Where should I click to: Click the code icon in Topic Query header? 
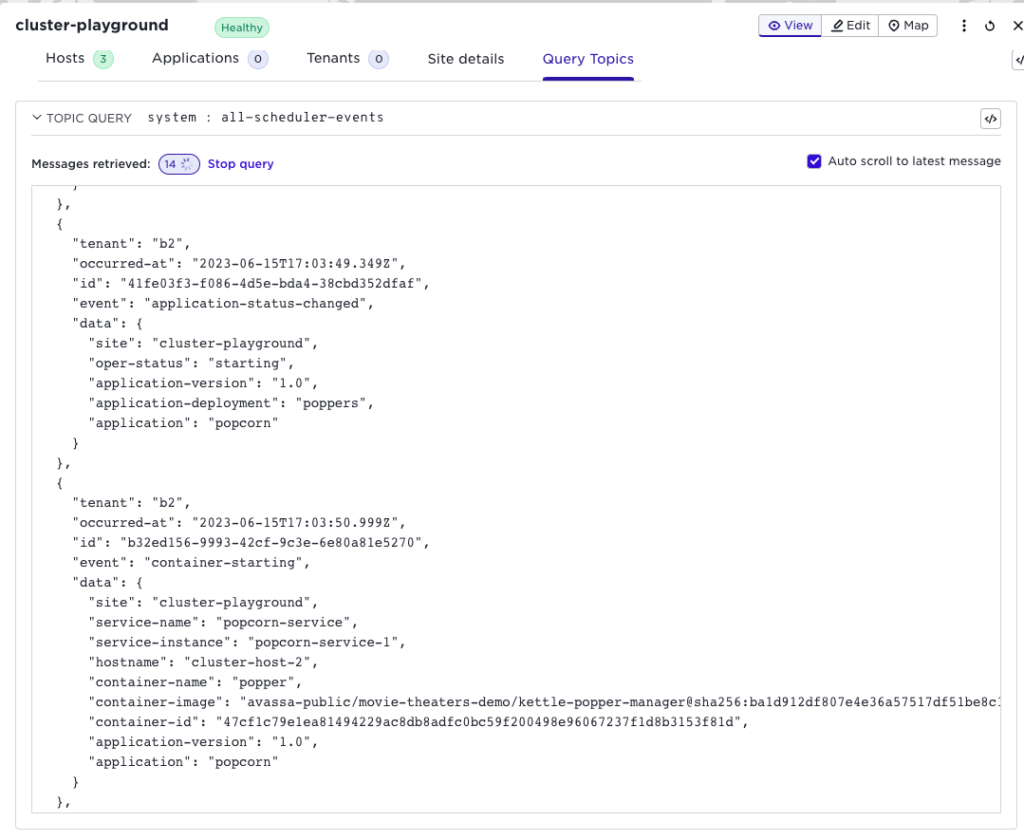pos(990,119)
